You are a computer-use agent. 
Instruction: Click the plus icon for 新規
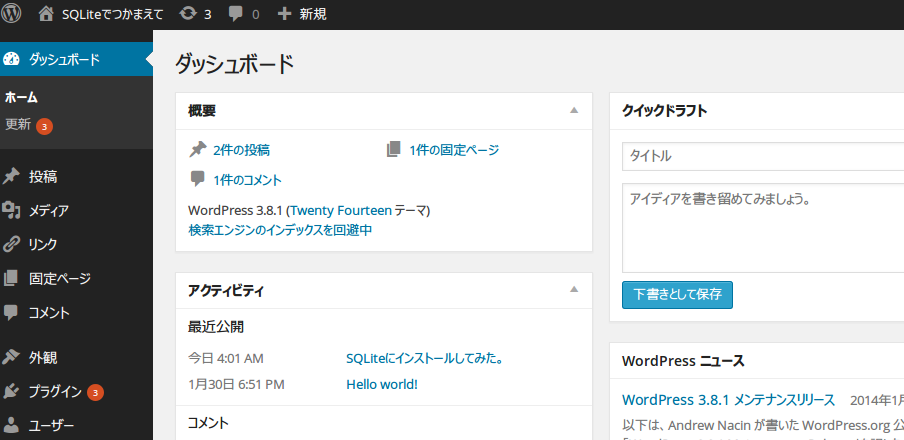click(285, 14)
